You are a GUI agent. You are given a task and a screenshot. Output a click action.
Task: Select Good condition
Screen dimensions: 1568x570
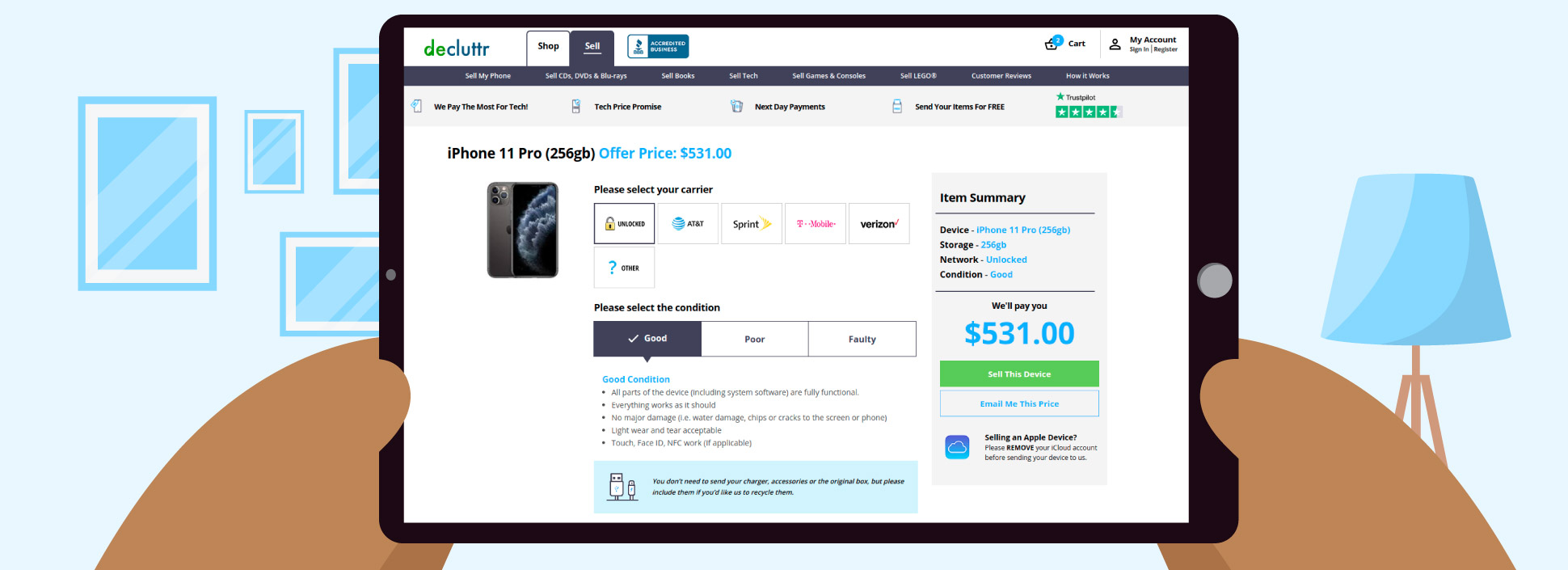pos(647,339)
